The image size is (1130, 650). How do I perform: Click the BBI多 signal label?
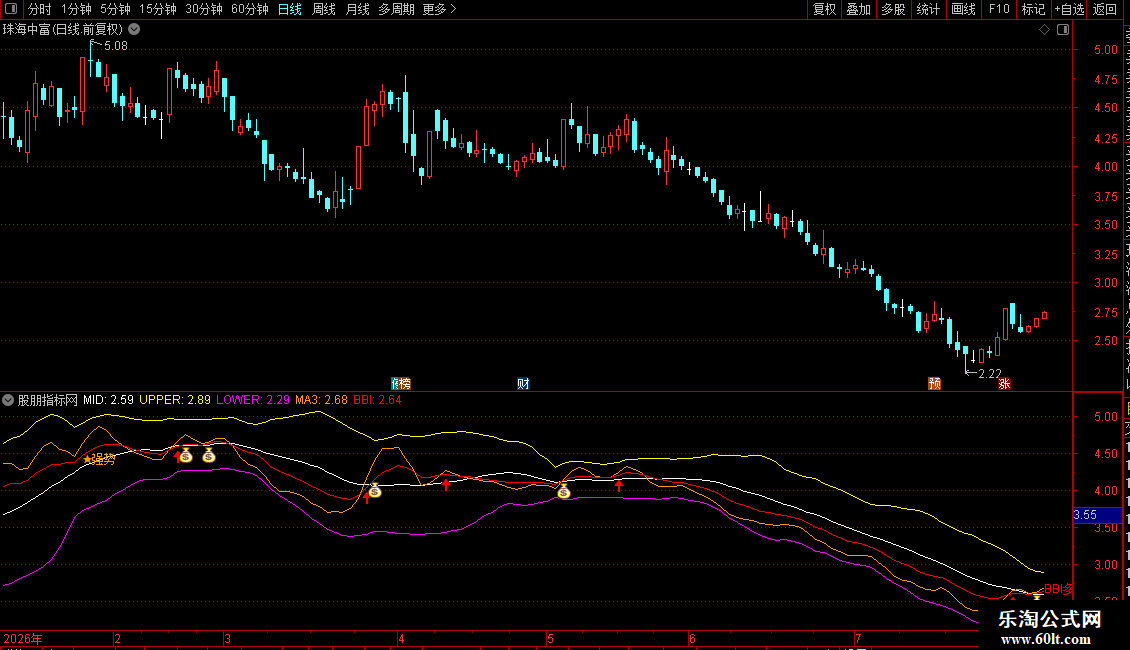[x=1059, y=589]
